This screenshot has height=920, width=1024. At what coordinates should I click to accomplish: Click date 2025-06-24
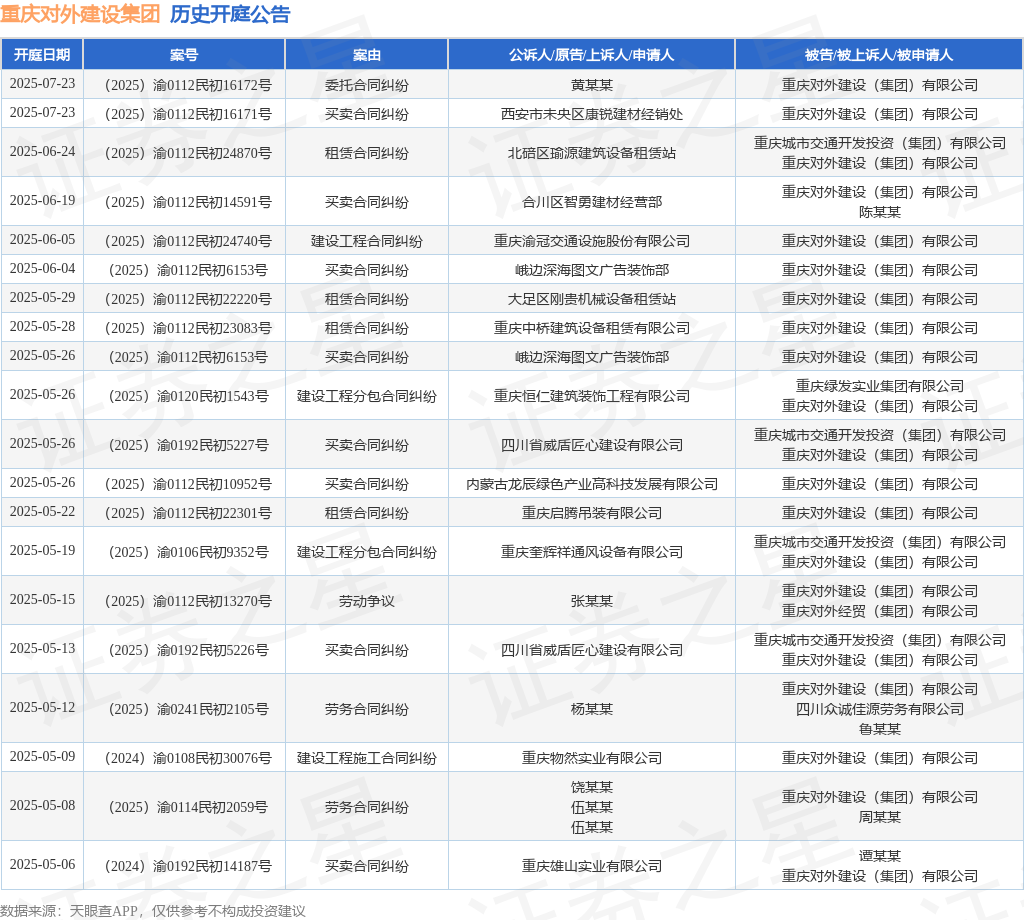tap(42, 151)
